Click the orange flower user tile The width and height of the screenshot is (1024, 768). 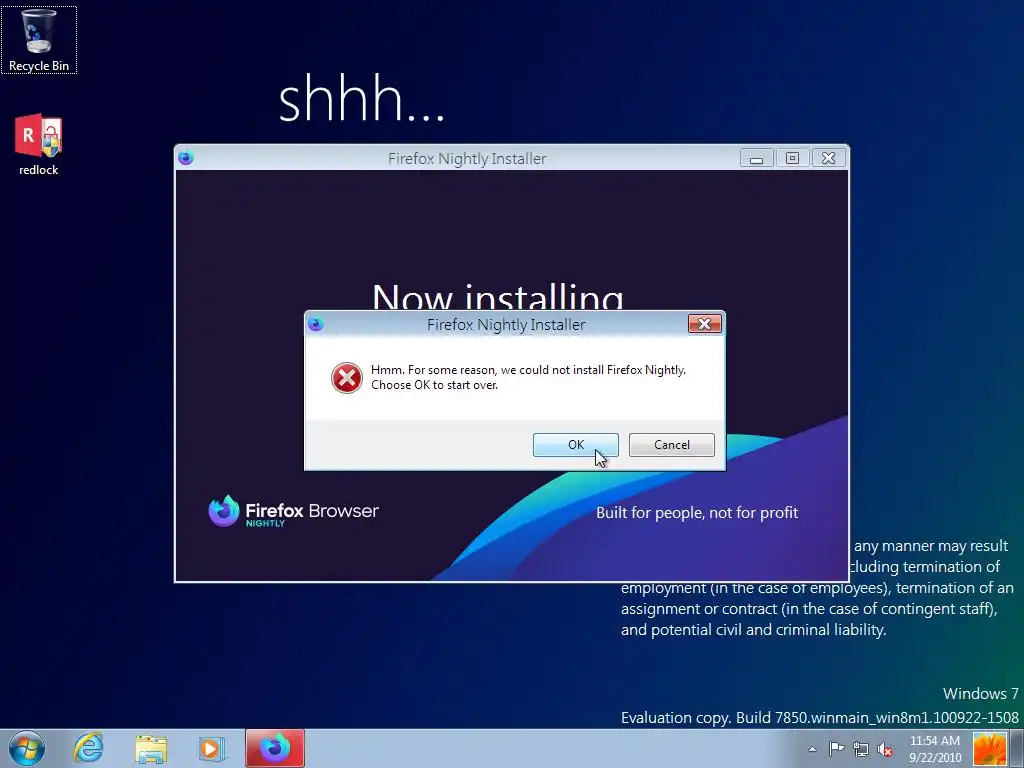pos(990,749)
